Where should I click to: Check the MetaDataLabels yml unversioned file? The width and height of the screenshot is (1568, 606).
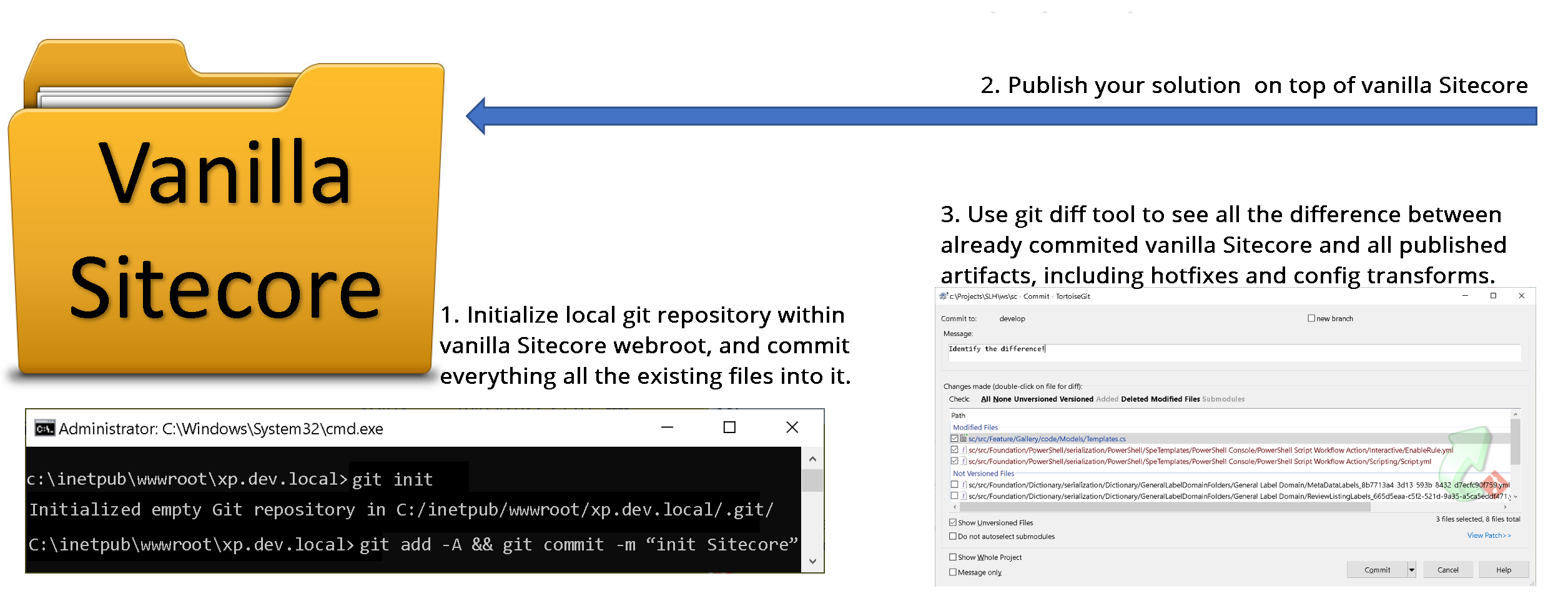[x=954, y=484]
